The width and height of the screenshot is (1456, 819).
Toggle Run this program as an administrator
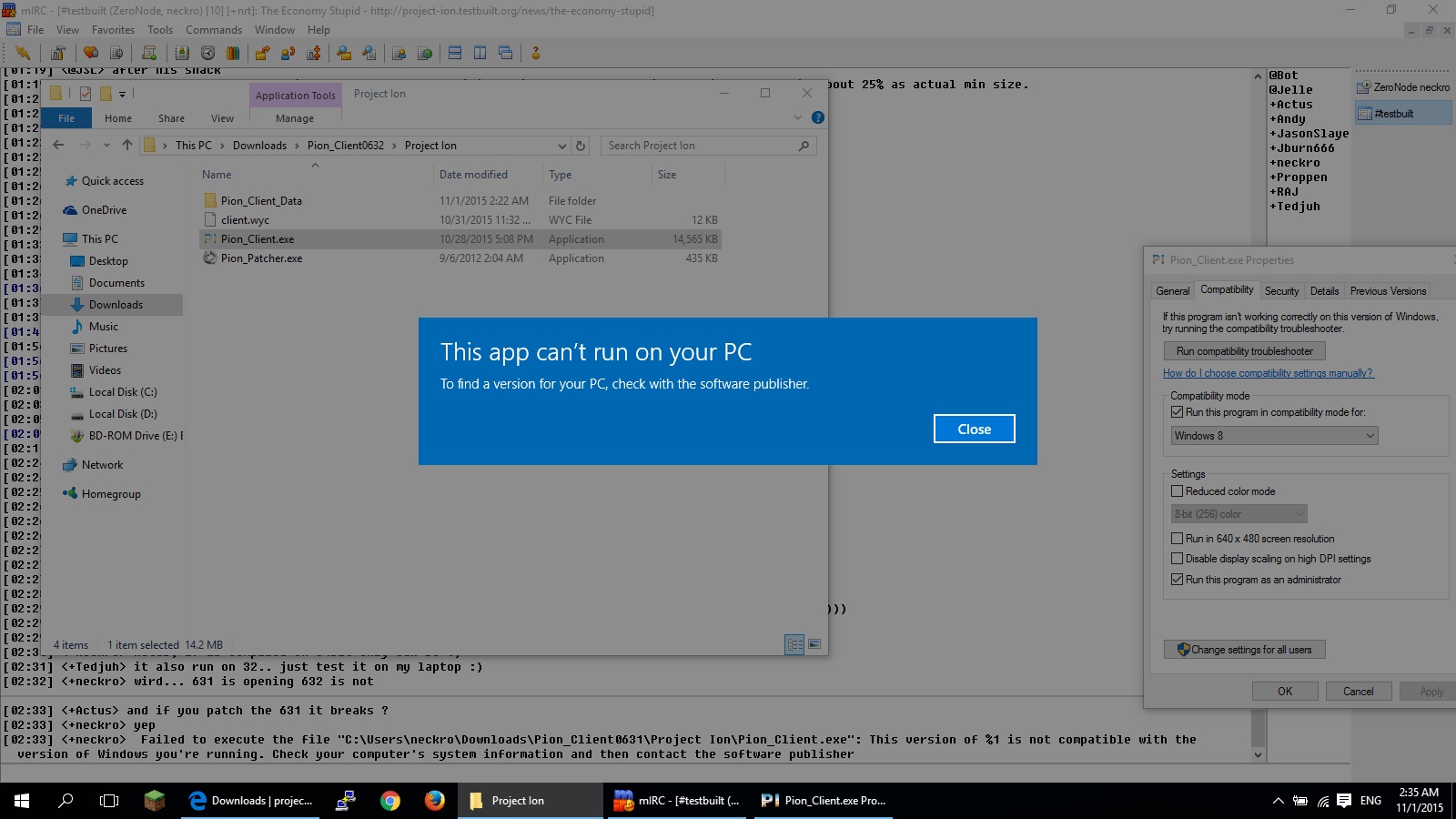pyautogui.click(x=1177, y=580)
